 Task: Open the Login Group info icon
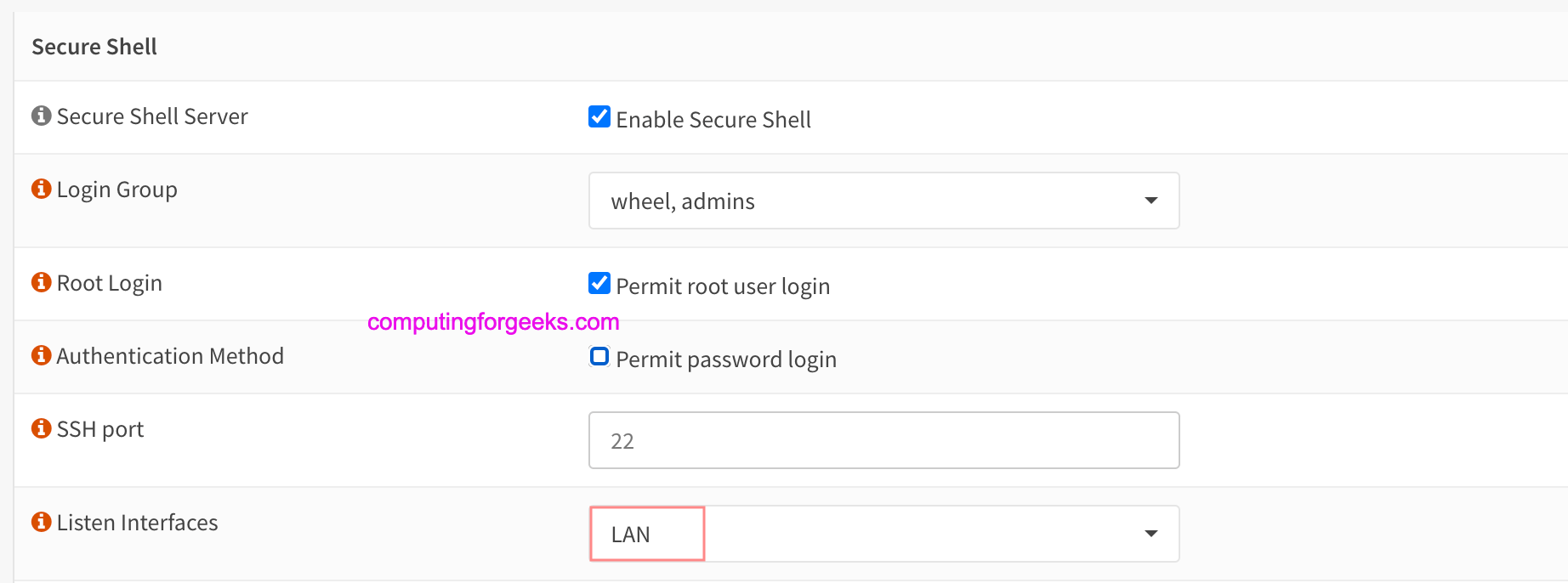coord(40,189)
